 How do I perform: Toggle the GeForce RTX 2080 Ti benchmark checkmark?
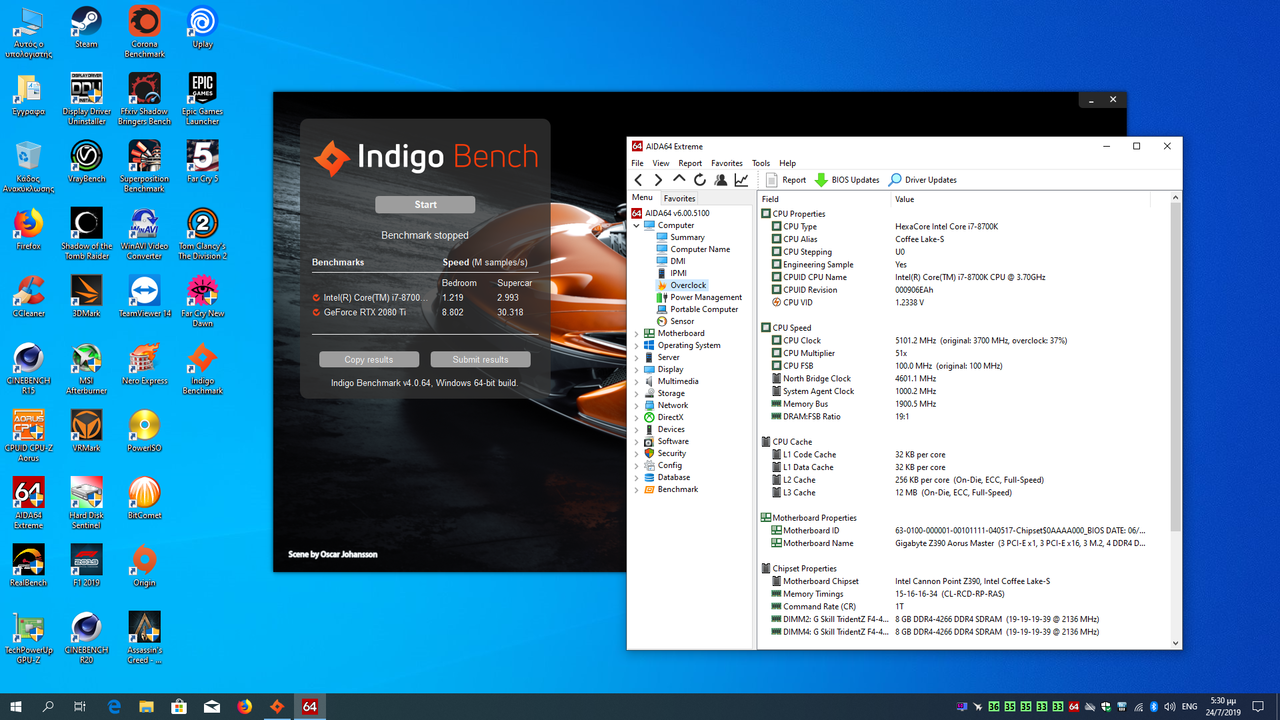[316, 312]
